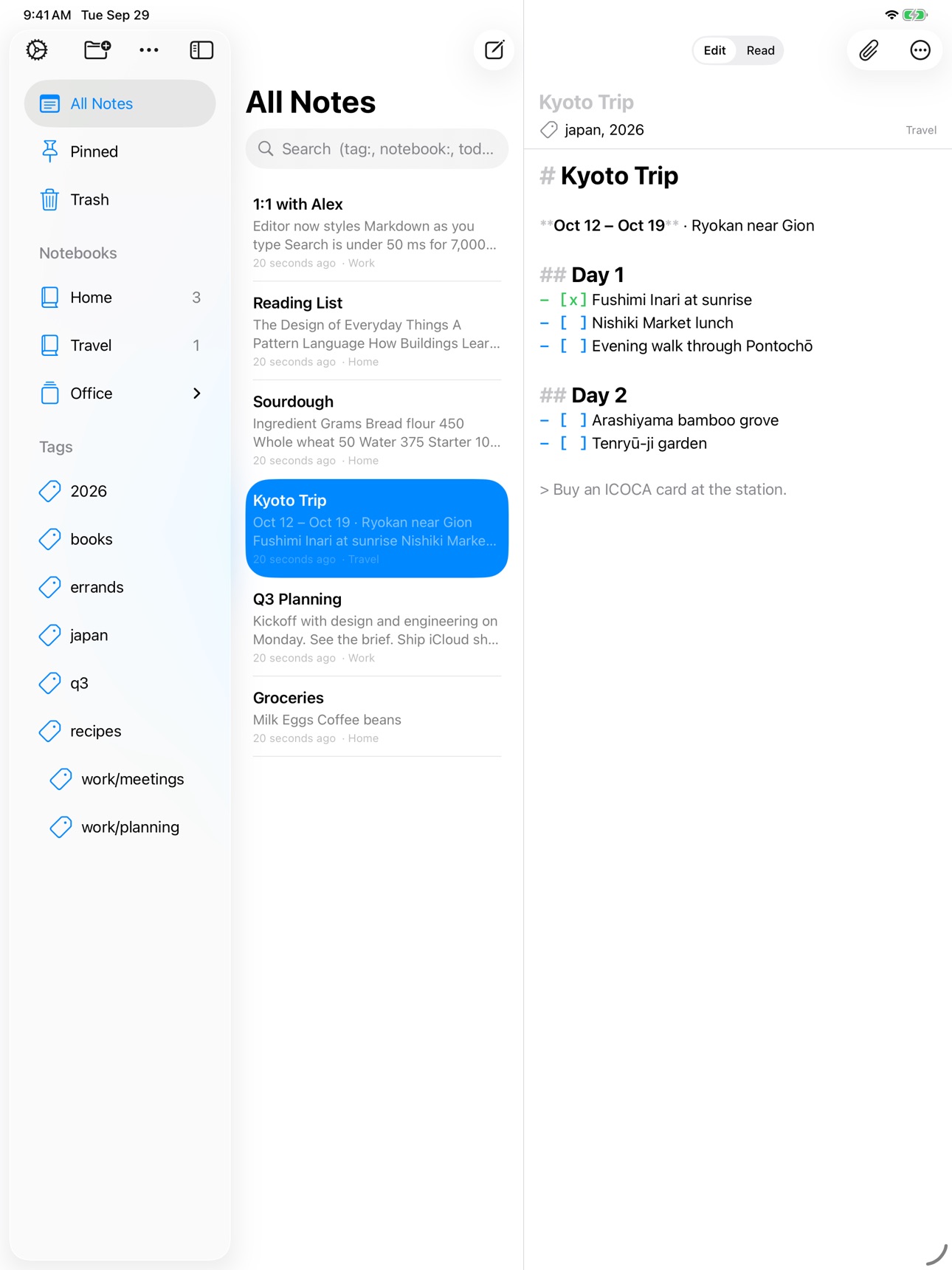Create a new notebook with folder-plus icon

pyautogui.click(x=97, y=50)
